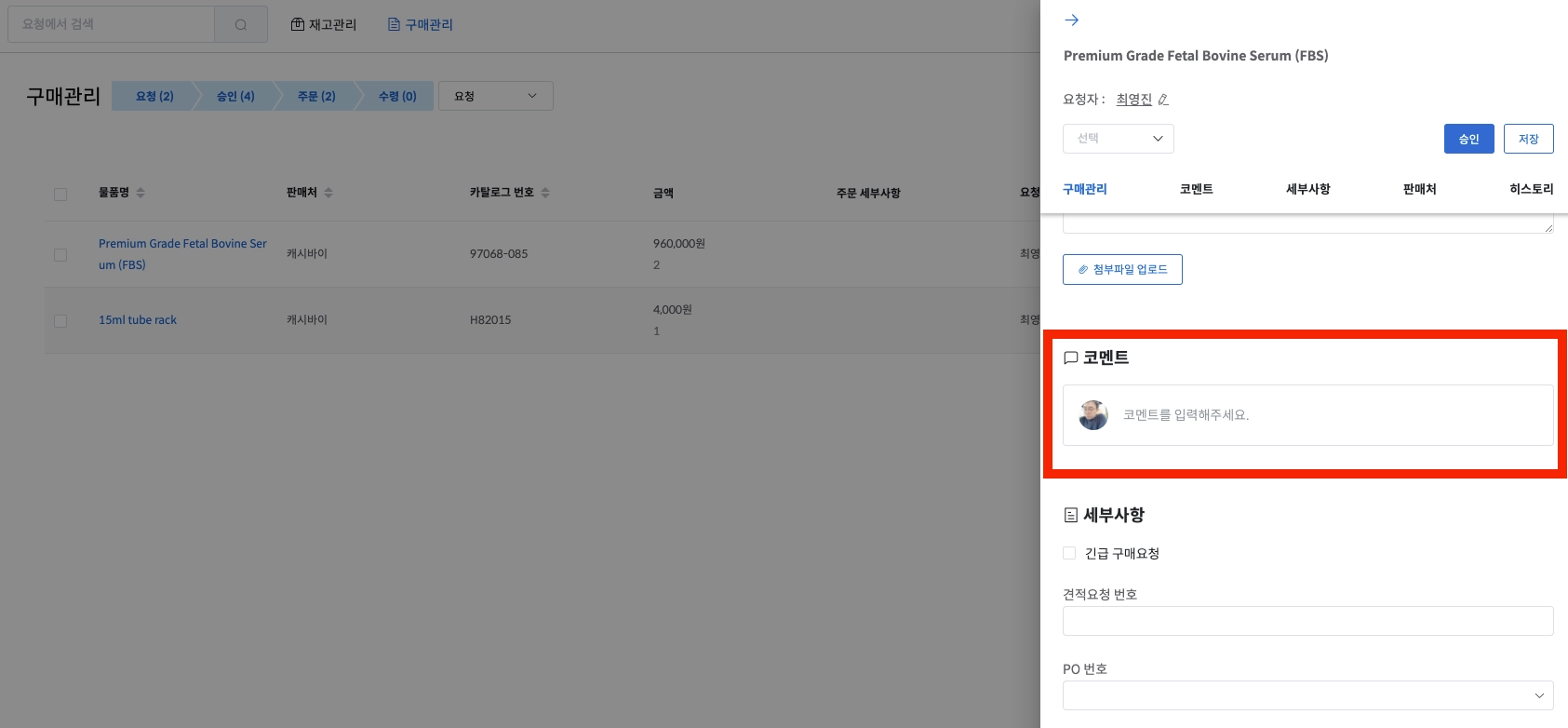The height and width of the screenshot is (728, 1568).
Task: Focus the 요청에서 검색 search field
Action: pyautogui.click(x=111, y=24)
